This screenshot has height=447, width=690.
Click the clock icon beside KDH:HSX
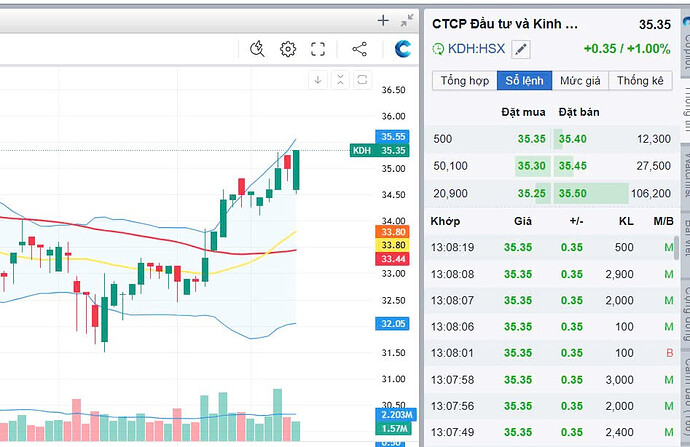pos(437,49)
